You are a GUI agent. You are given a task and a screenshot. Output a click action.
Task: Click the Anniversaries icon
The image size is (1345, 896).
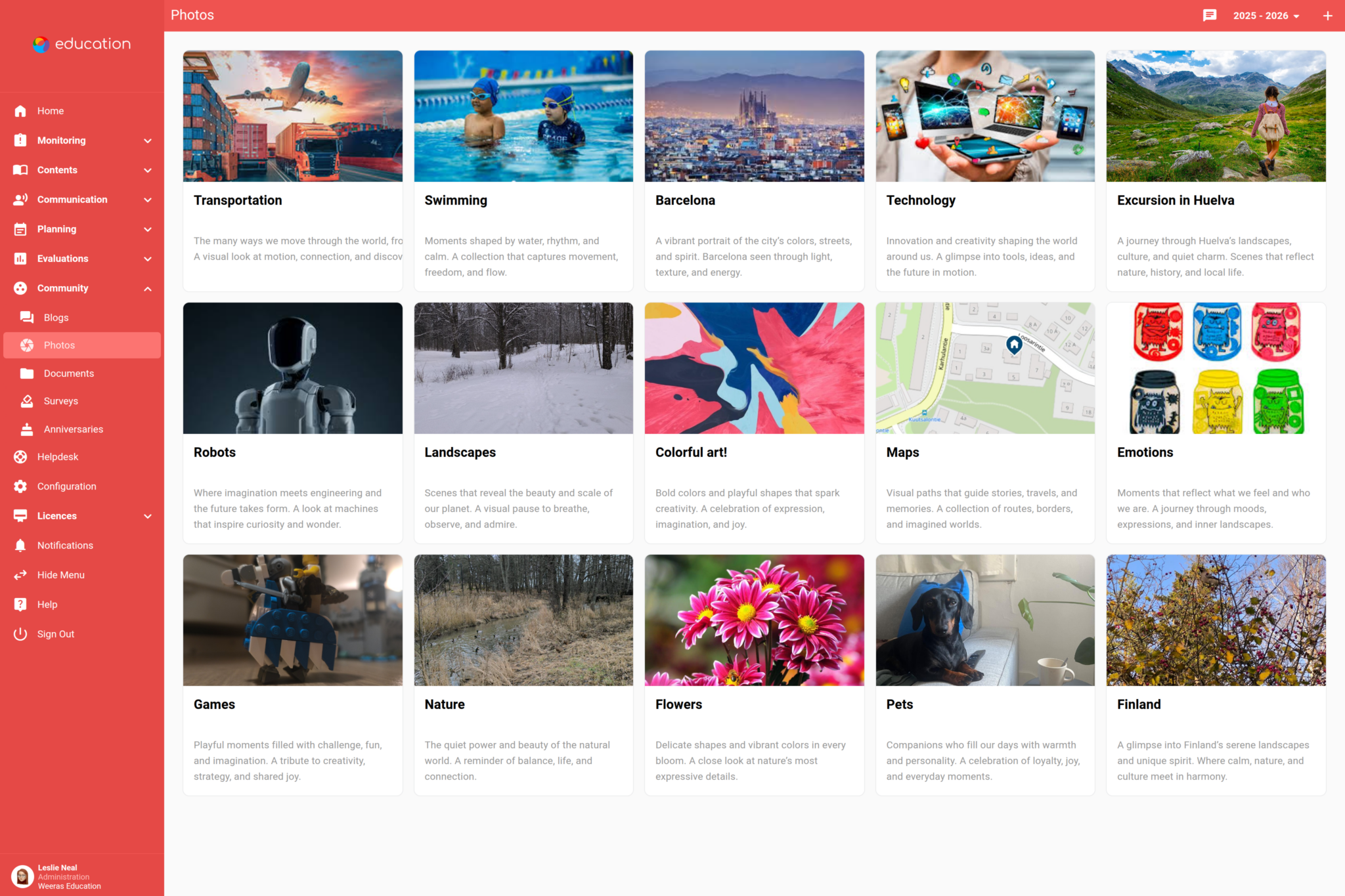27,429
